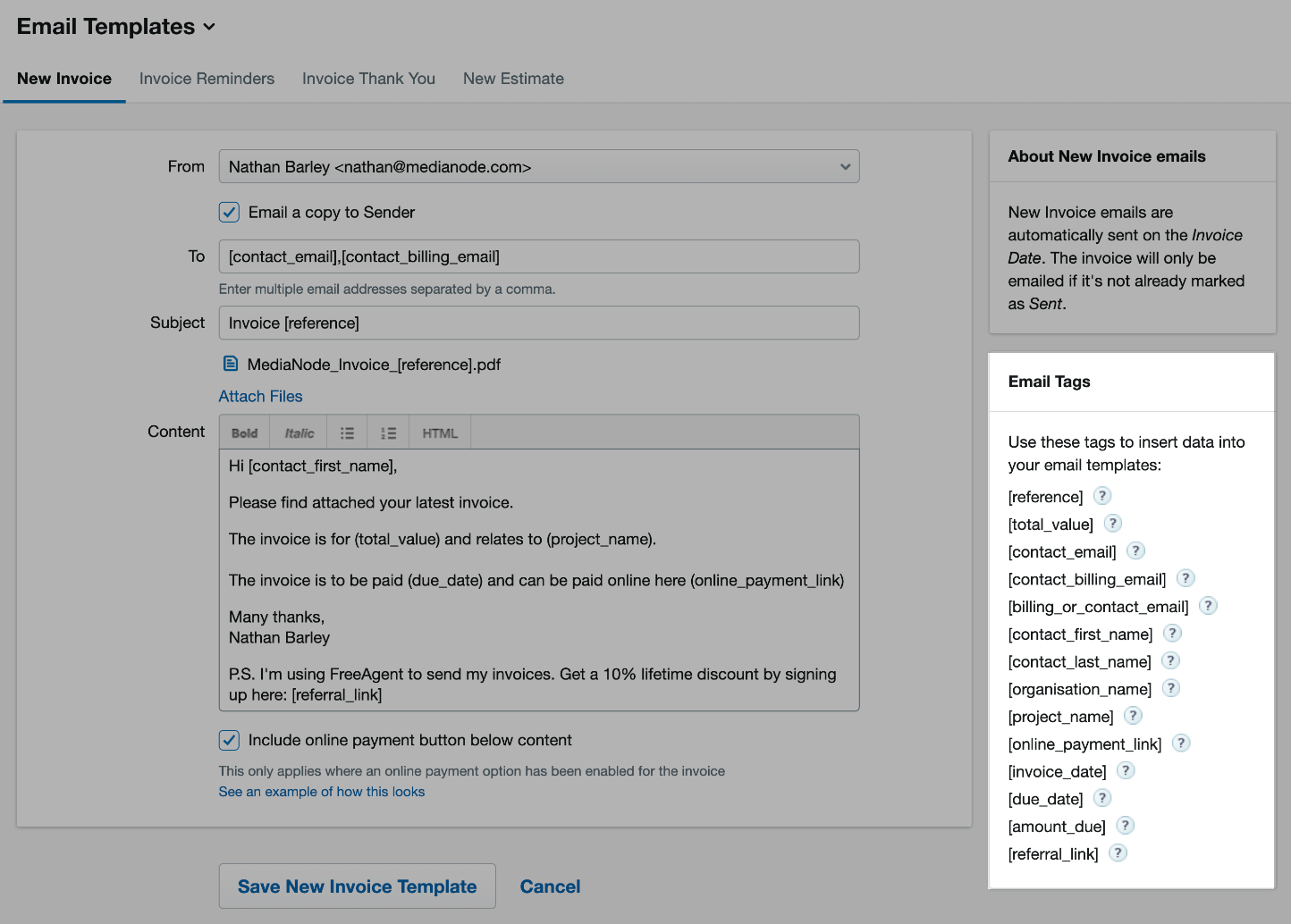
Task: Click the Attach Files link
Action: (x=260, y=396)
